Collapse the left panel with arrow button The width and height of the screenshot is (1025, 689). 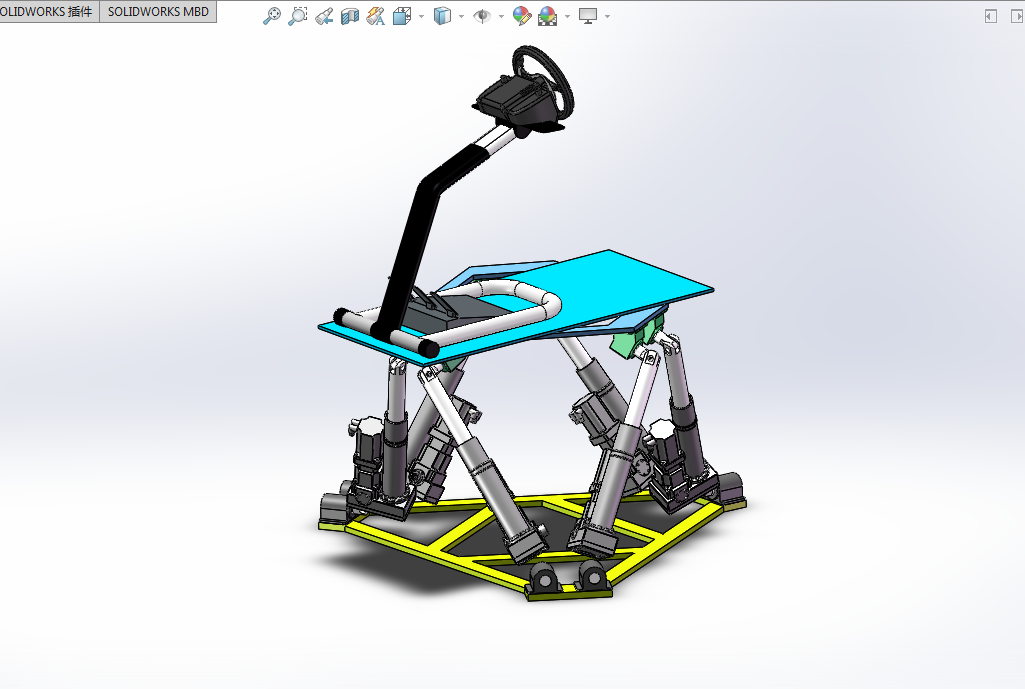tap(991, 16)
